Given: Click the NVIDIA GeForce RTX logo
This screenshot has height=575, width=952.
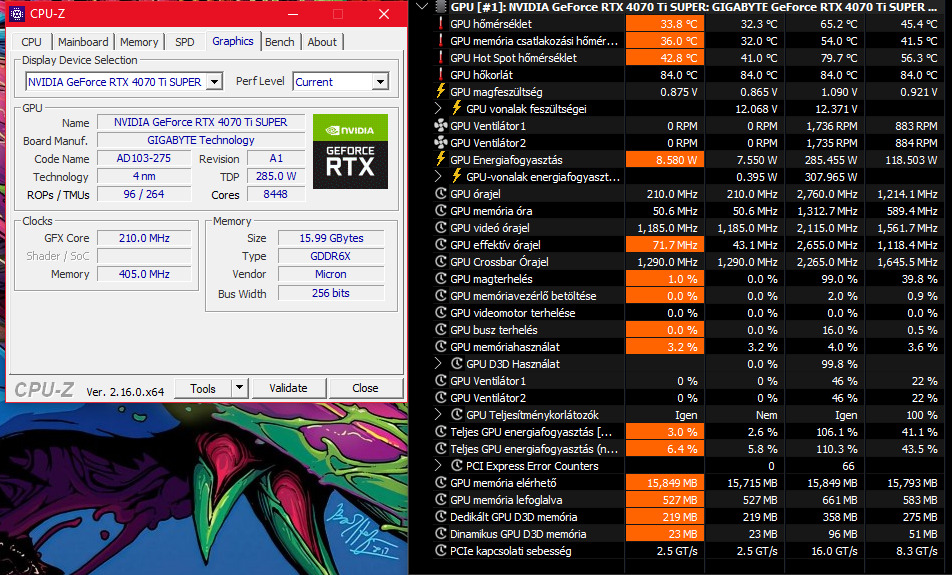Looking at the screenshot, I should [350, 151].
